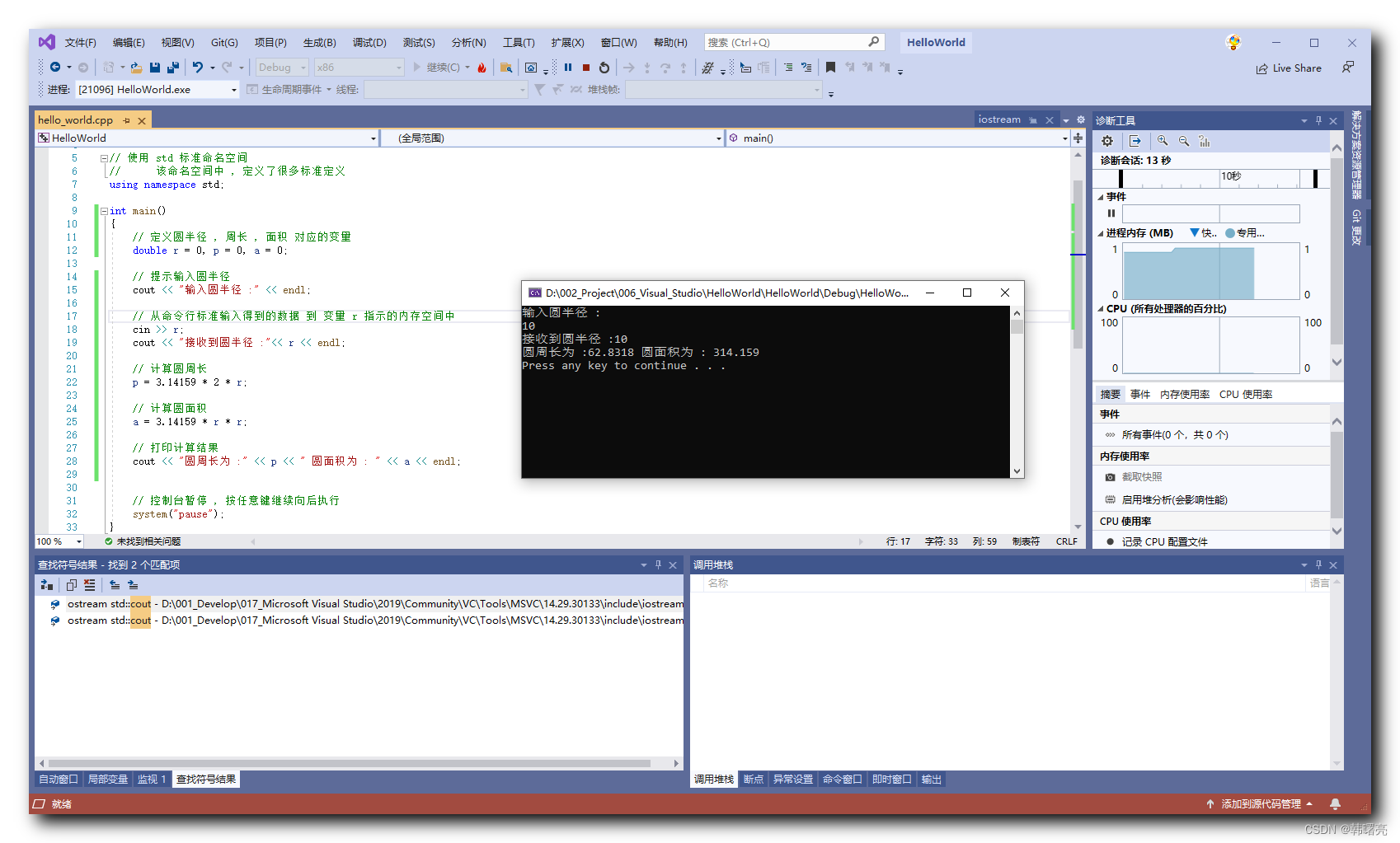
Task: Open the 文件(F) menu
Action: pos(80,43)
